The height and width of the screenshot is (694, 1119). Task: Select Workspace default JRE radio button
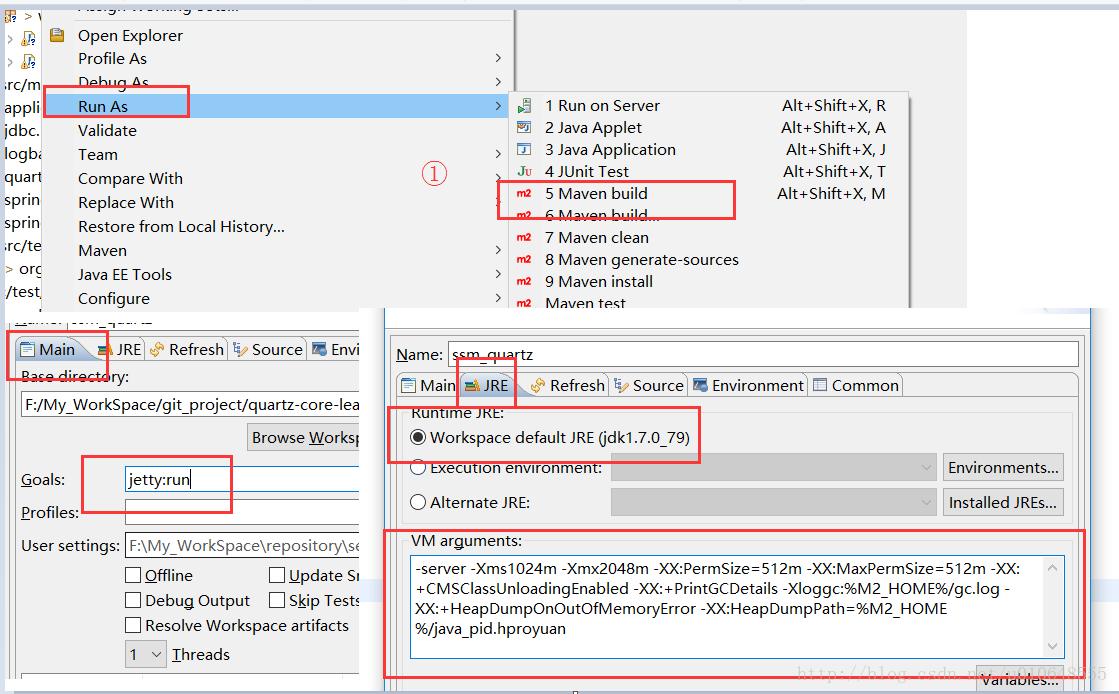pyautogui.click(x=418, y=437)
